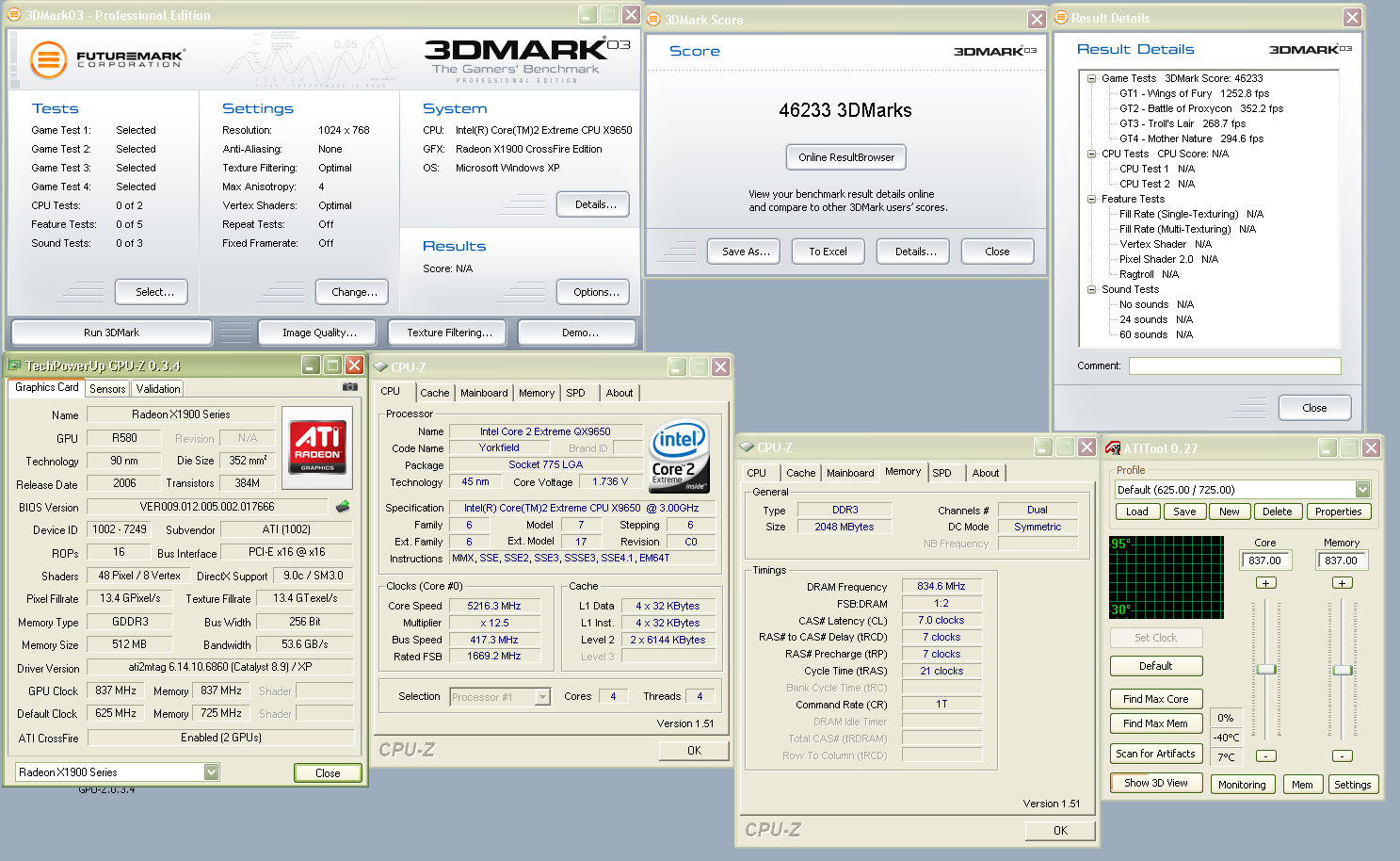Click Scan for Artifacts in ATITool
1400x861 pixels.
(1155, 754)
